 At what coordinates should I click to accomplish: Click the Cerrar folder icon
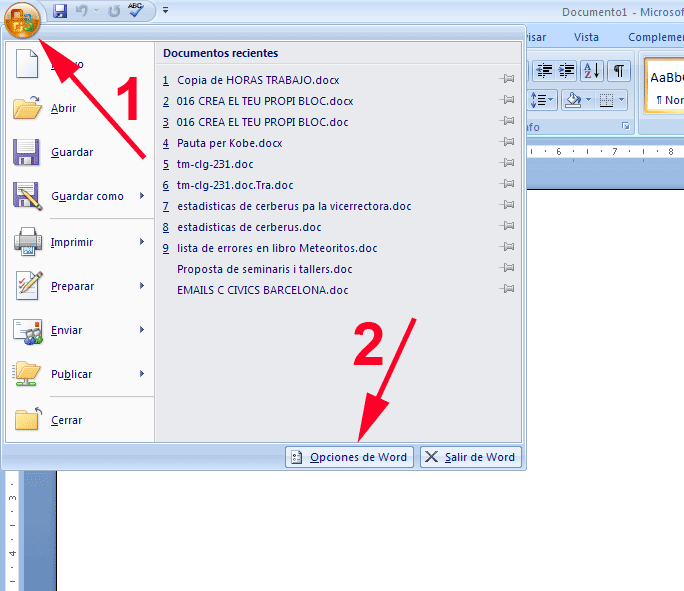click(x=27, y=420)
